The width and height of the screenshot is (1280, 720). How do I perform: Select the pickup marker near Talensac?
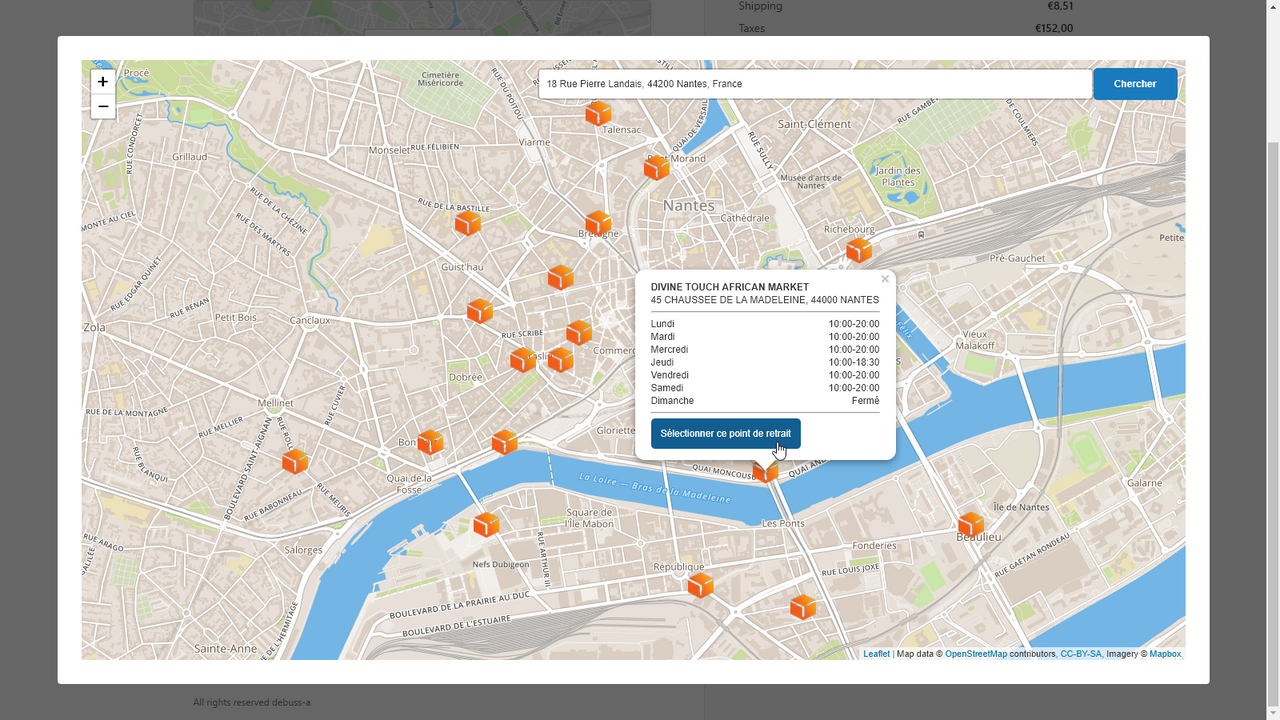[x=598, y=114]
